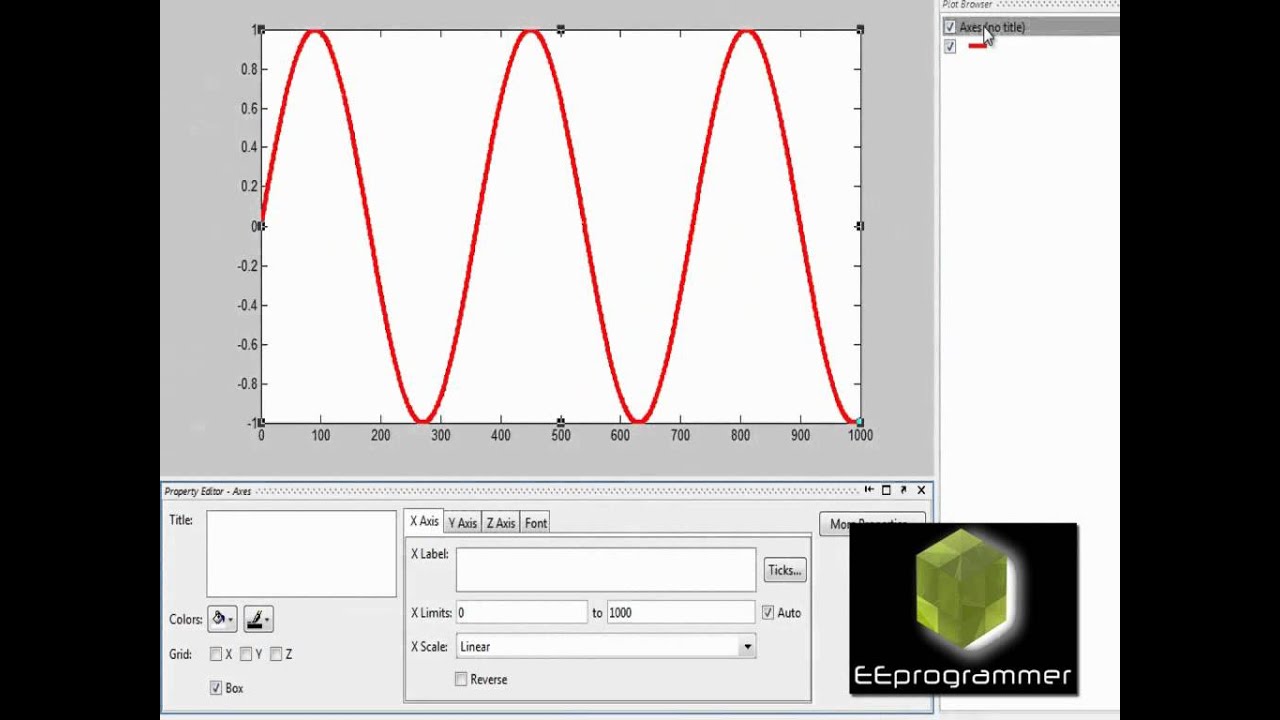1280x720 pixels.
Task: Switch to the X Axis tab
Action: [x=424, y=521]
